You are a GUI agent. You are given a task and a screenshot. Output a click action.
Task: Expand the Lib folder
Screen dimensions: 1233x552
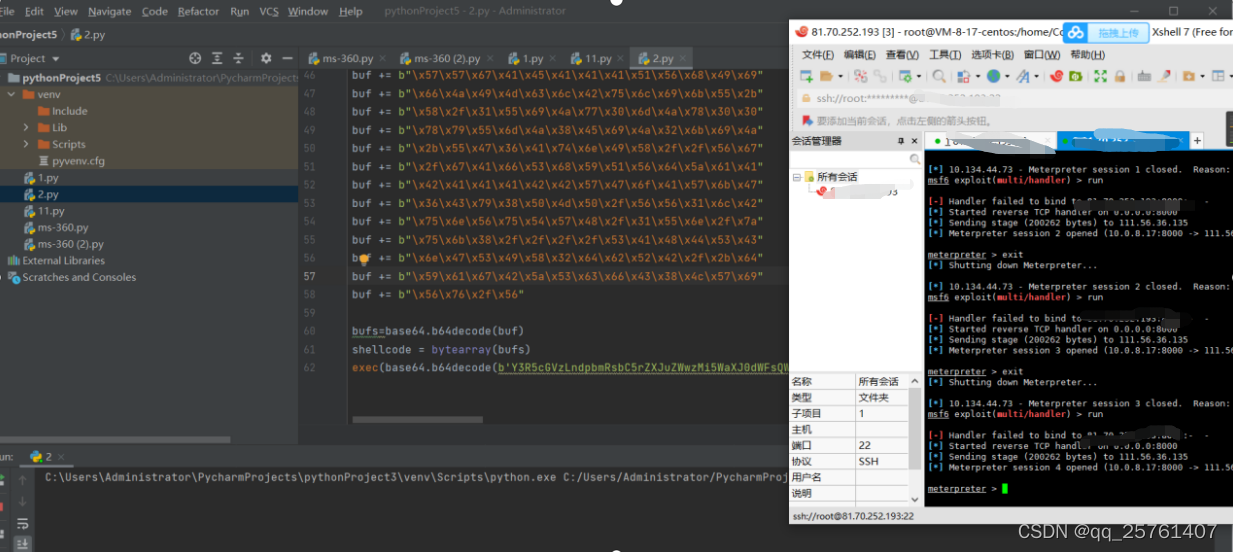26,128
